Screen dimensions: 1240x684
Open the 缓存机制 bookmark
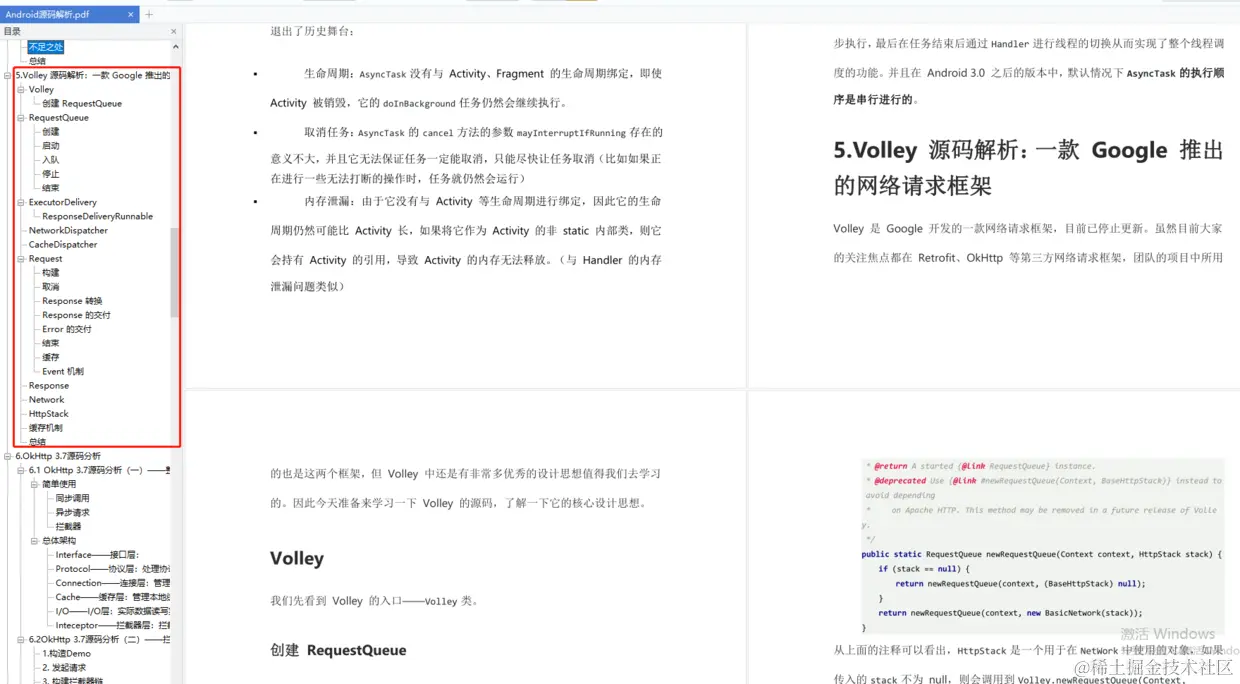(x=46, y=427)
